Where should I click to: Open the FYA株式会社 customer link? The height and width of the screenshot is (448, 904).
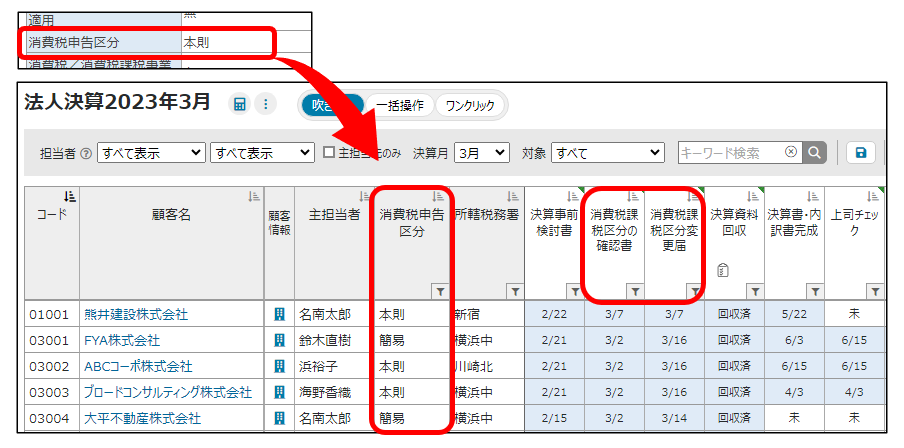coord(122,340)
